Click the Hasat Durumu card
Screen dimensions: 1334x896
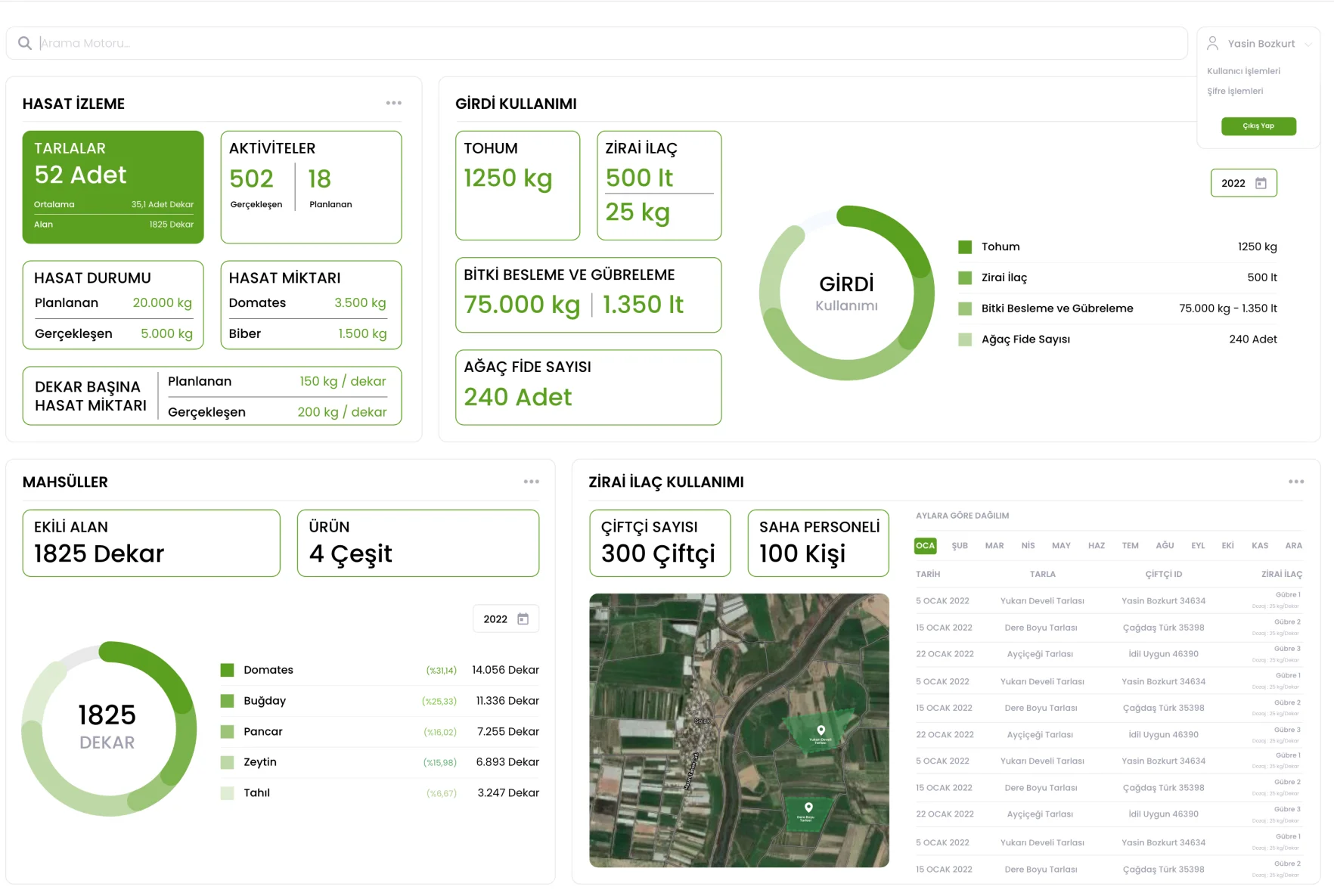point(113,305)
